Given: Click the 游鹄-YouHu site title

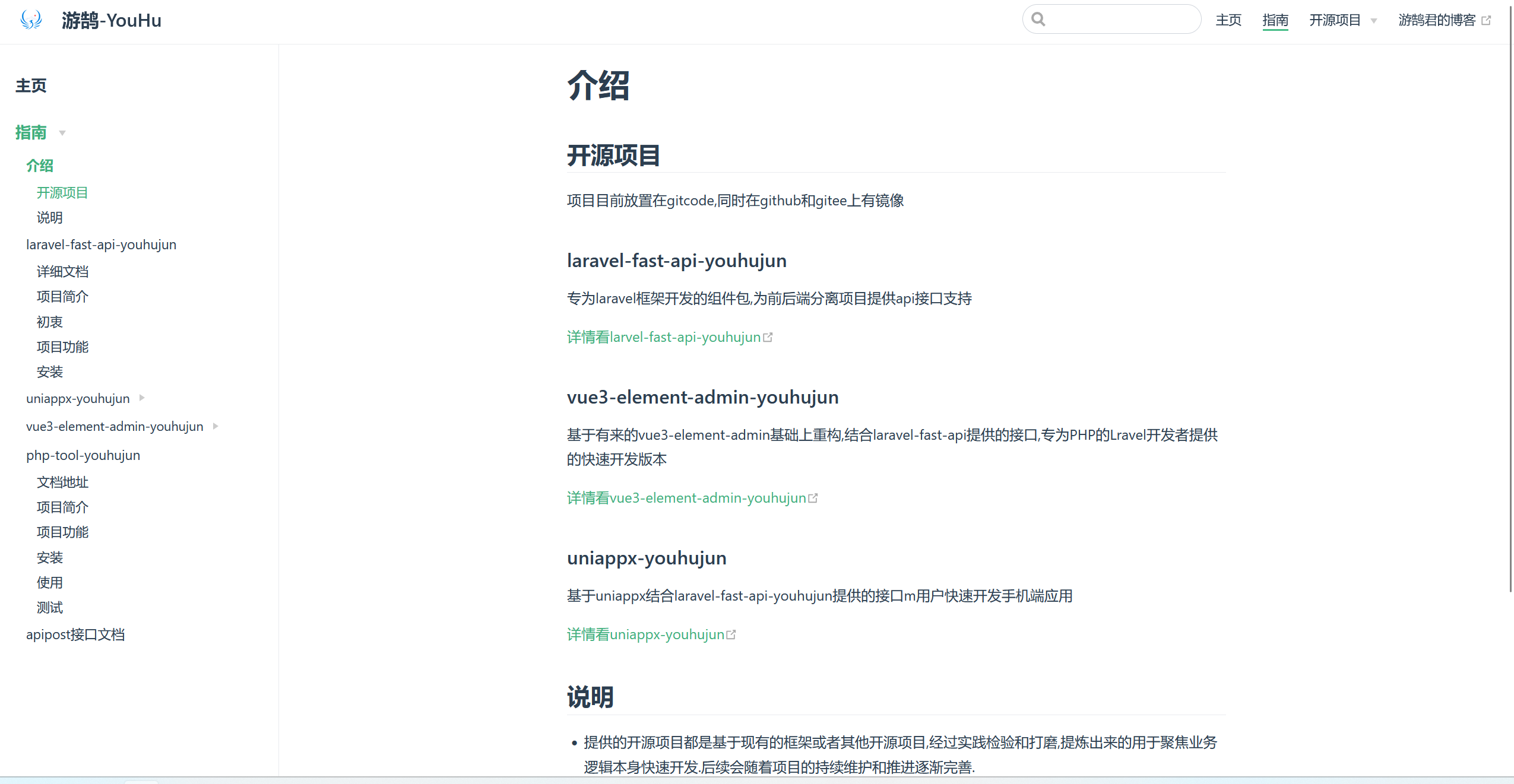Looking at the screenshot, I should click(x=111, y=21).
